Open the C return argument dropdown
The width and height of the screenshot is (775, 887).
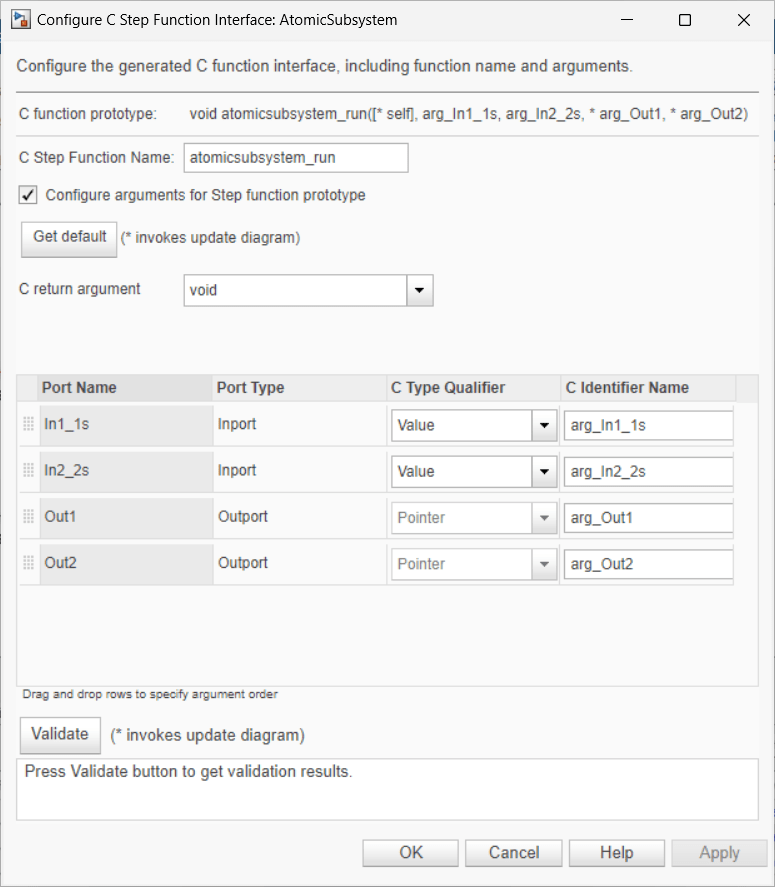click(419, 291)
